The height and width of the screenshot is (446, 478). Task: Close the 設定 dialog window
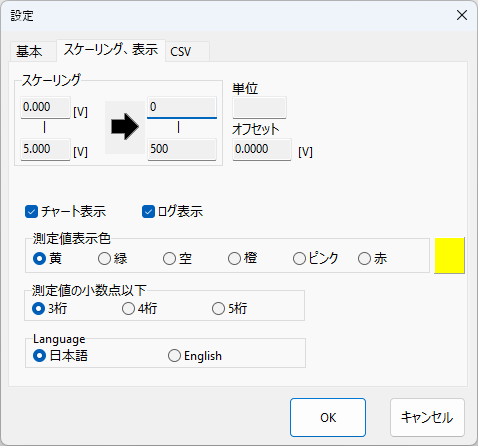click(x=462, y=15)
